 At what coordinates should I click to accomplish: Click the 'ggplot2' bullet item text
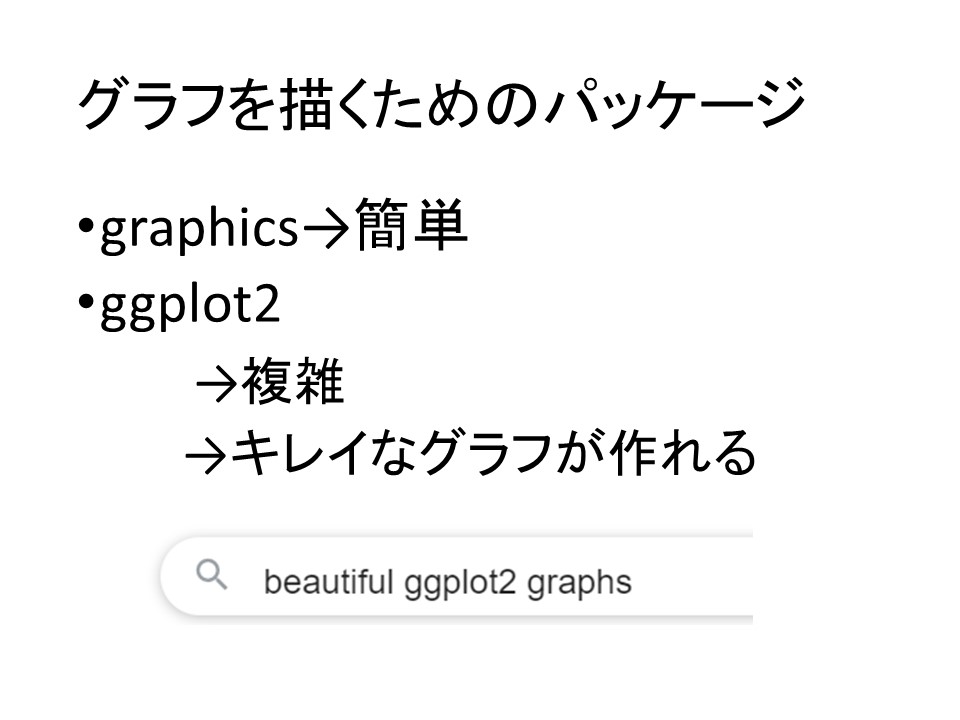point(190,307)
